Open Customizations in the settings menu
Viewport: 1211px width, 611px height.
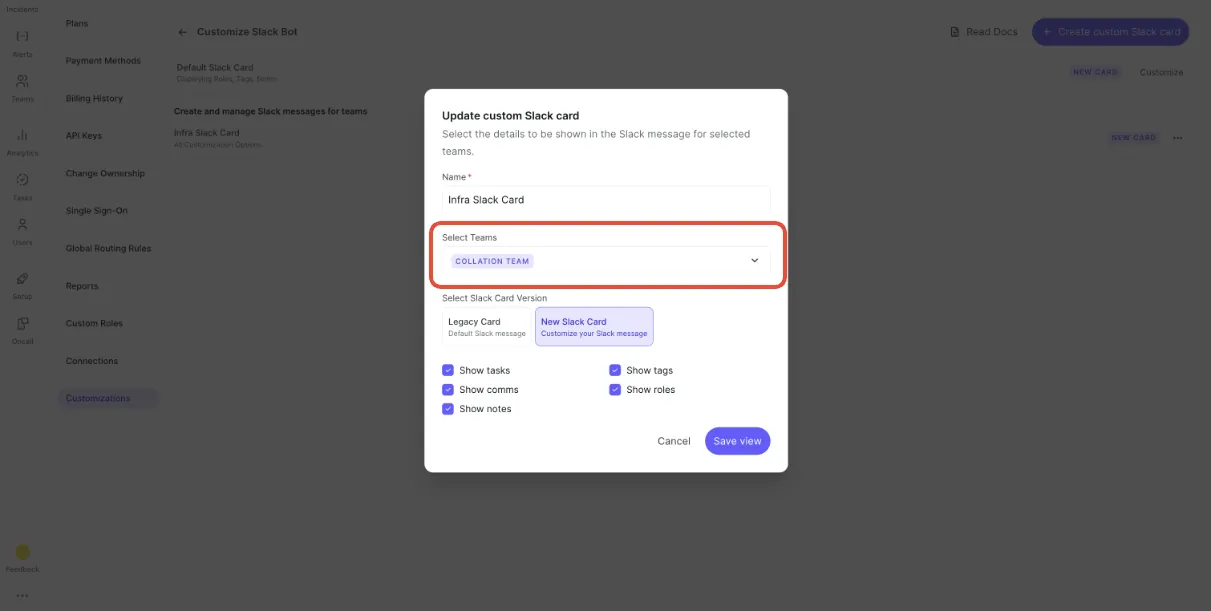coord(108,398)
